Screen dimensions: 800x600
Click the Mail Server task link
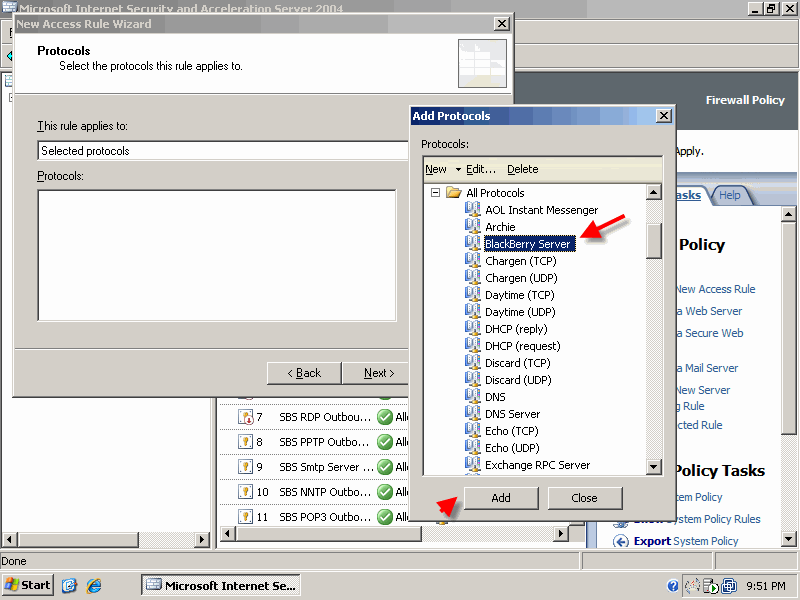click(708, 368)
